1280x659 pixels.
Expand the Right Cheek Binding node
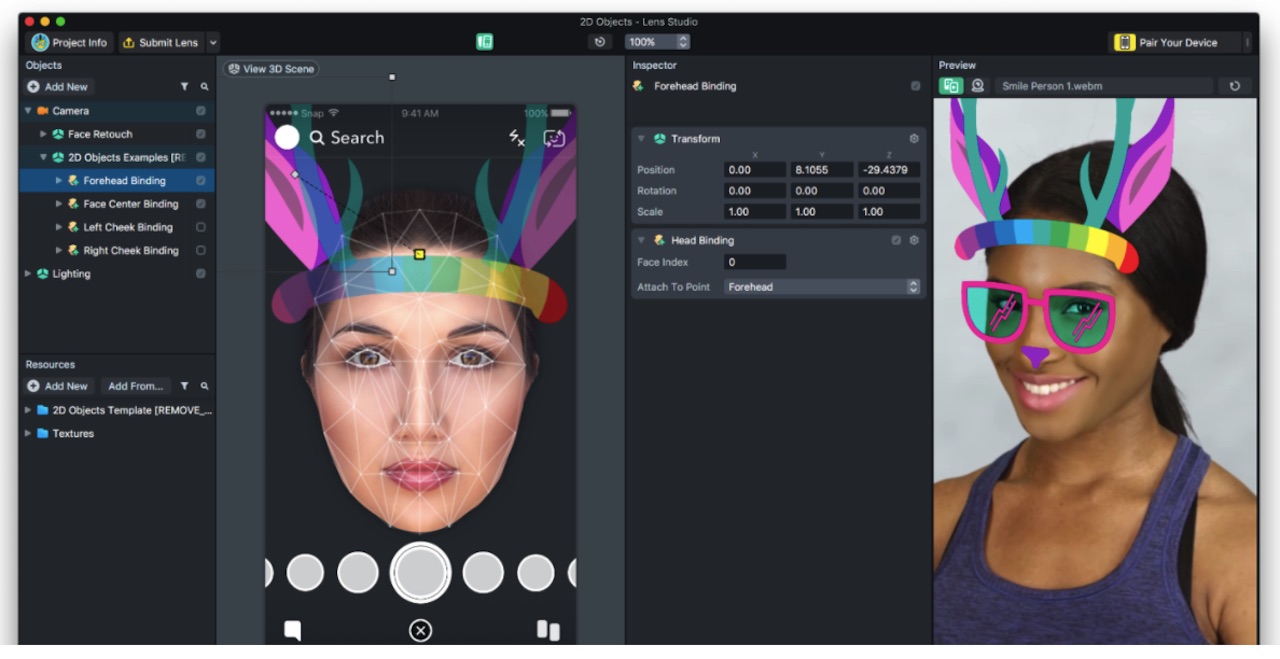click(58, 250)
